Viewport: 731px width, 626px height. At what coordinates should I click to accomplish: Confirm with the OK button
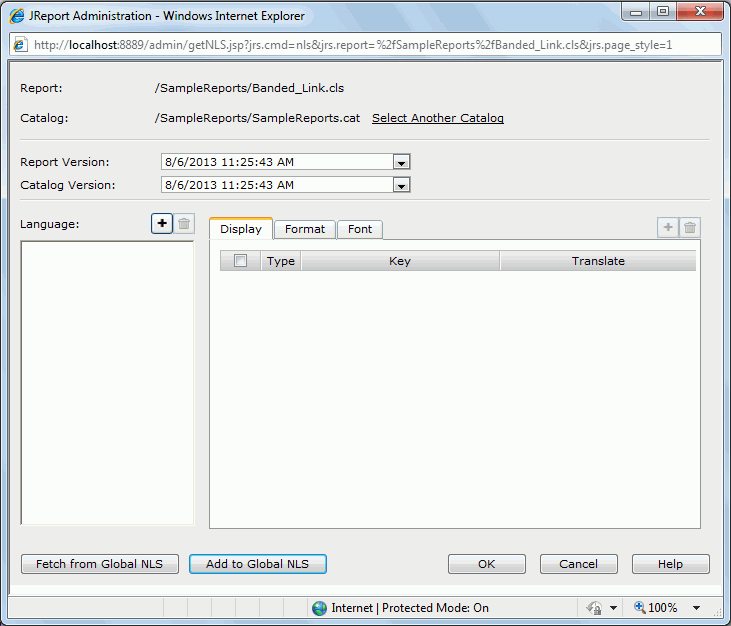[x=487, y=564]
